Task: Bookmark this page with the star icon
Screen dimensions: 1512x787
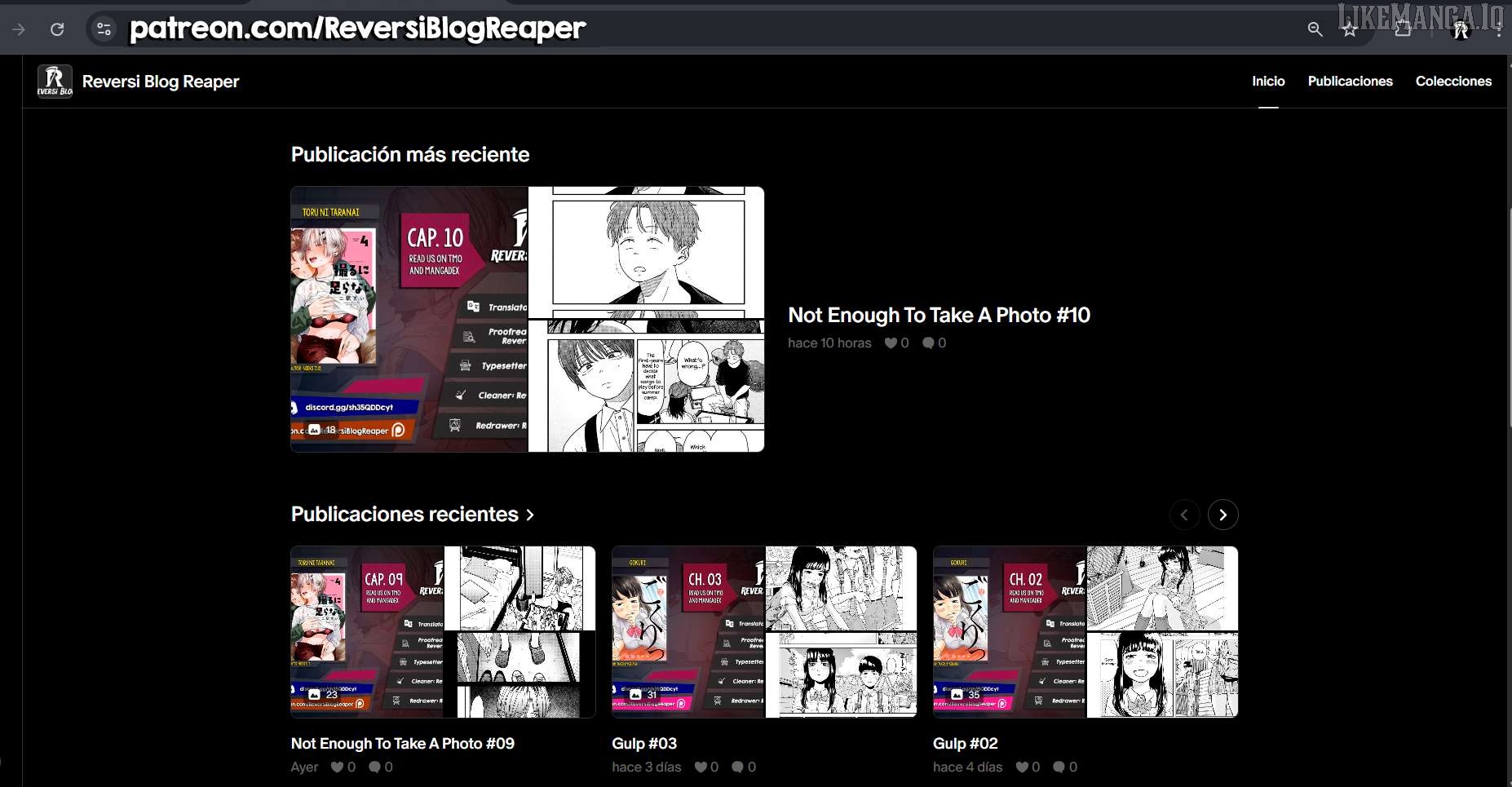Action: pos(1350,29)
